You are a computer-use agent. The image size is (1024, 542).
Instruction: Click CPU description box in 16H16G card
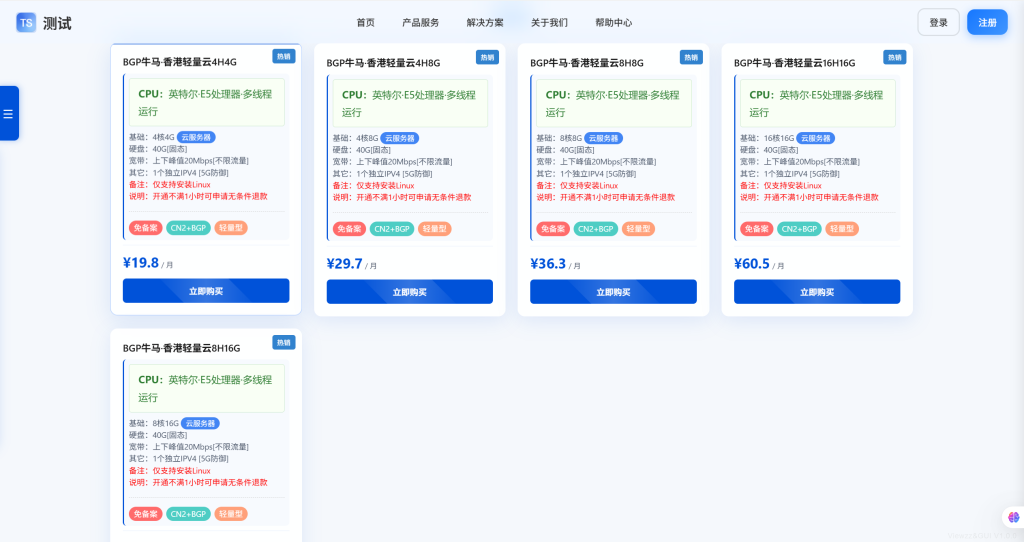click(x=818, y=104)
